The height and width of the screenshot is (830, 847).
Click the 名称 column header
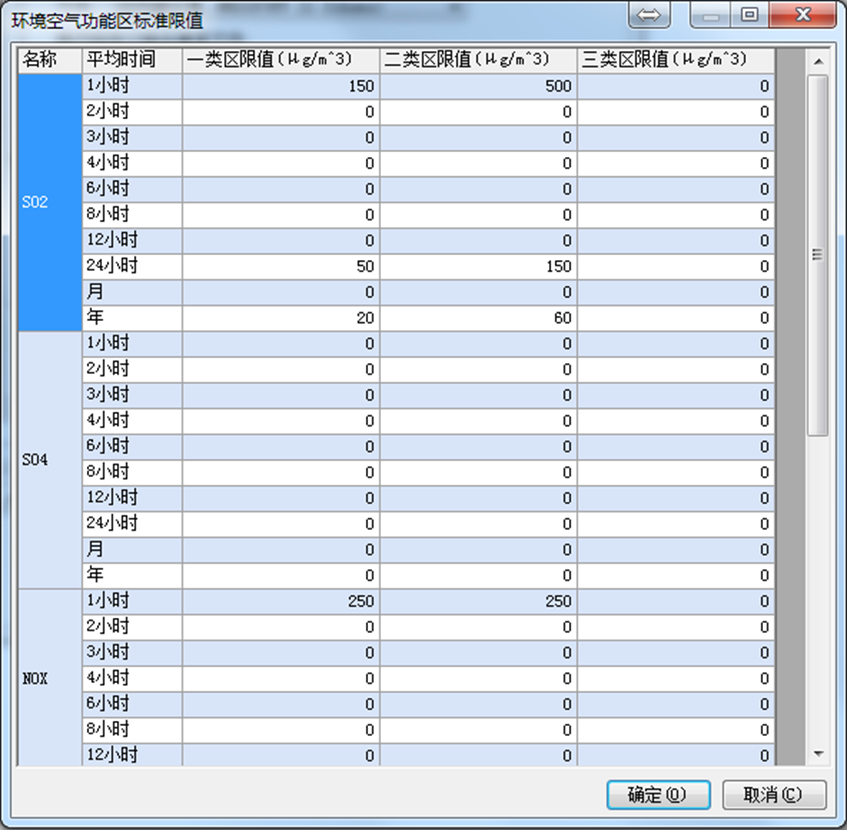(x=50, y=60)
